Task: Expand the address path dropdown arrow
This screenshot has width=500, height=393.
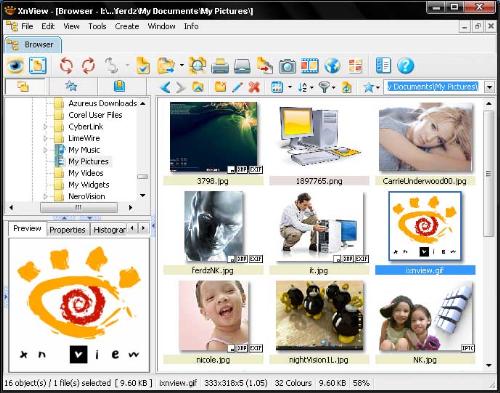Action: pos(489,88)
